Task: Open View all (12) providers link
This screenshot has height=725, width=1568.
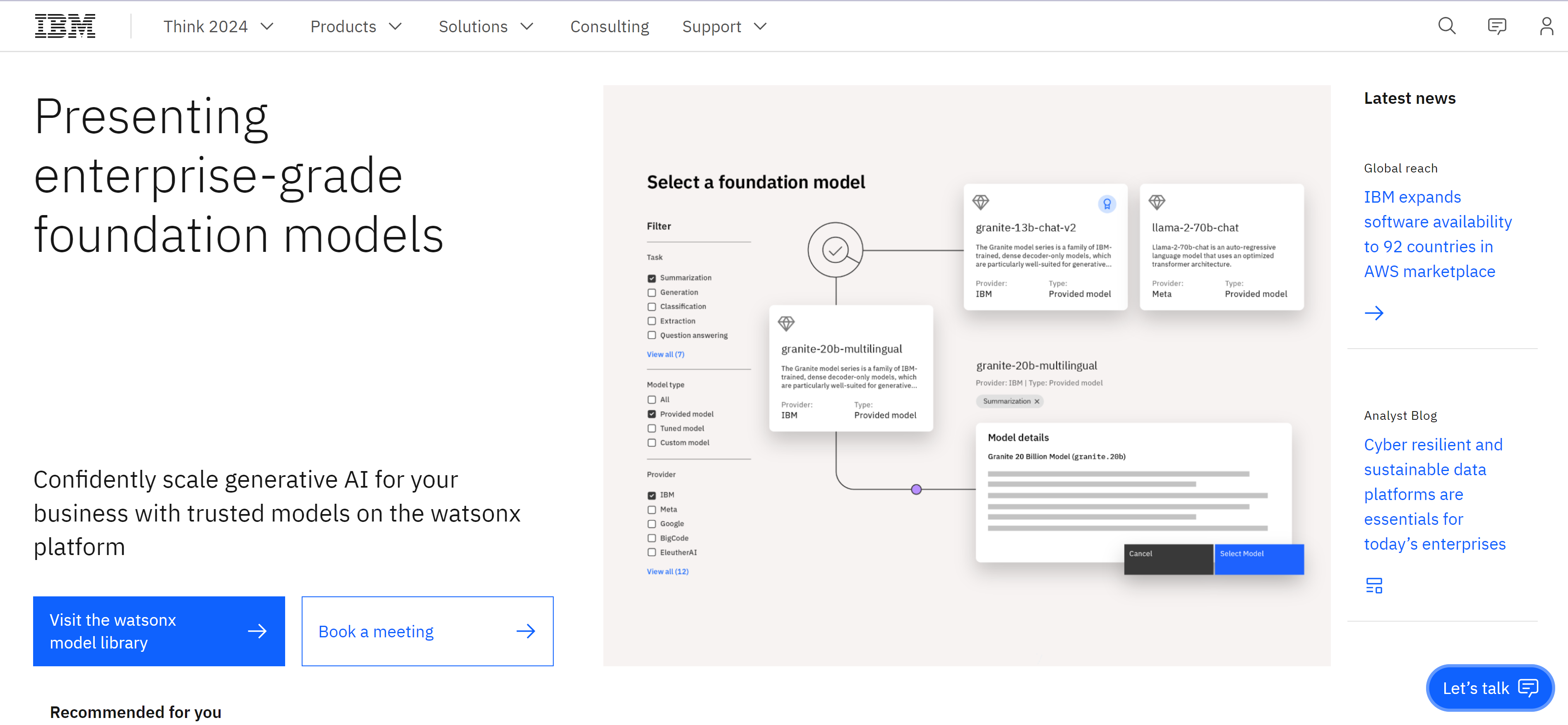Action: 668,571
